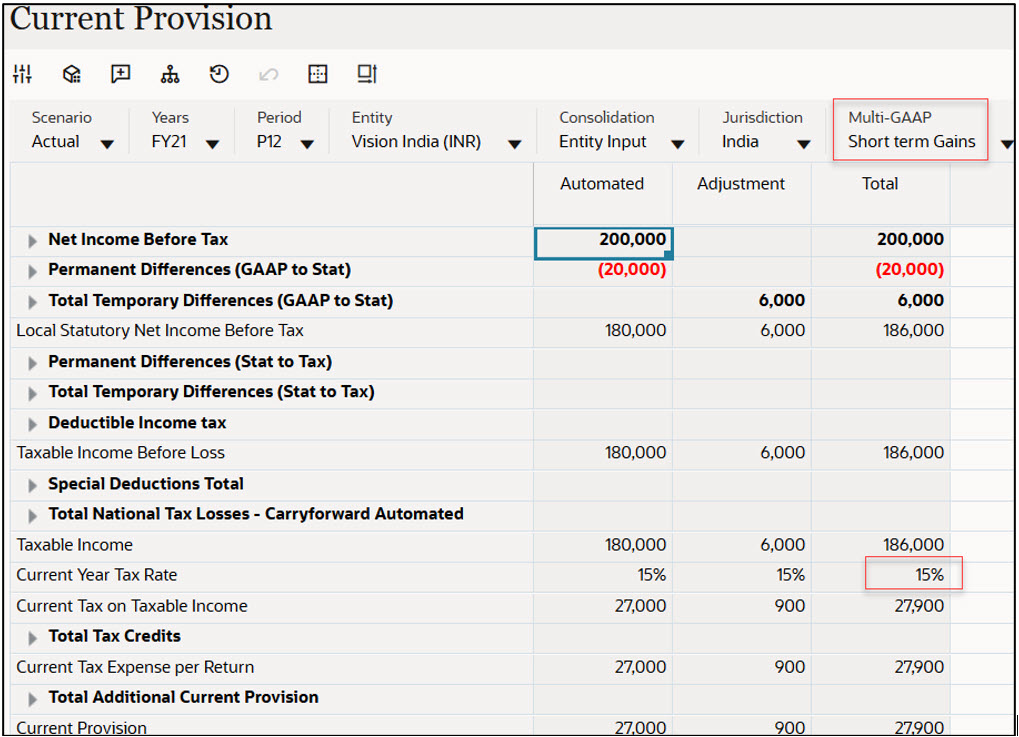Expand Total National Tax Losses row
This screenshot has height=737, width=1019.
pyautogui.click(x=32, y=515)
